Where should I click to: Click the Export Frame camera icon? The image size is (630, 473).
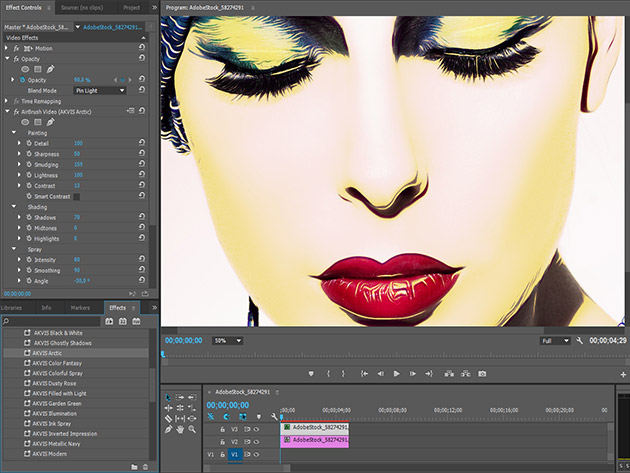point(481,373)
